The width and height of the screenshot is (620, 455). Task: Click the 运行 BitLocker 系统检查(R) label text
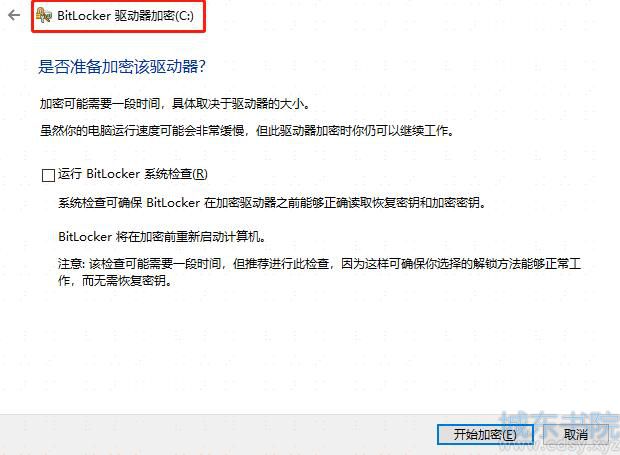133,174
